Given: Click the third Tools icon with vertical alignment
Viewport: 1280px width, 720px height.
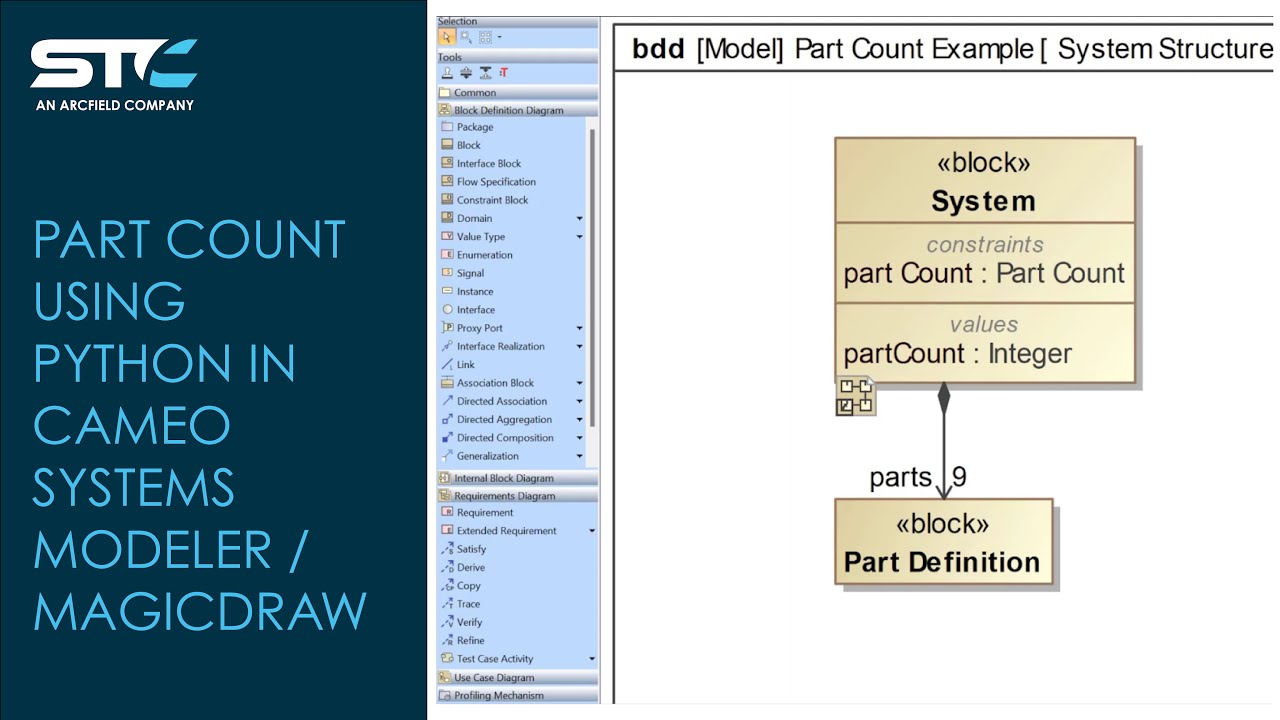Looking at the screenshot, I should [485, 72].
